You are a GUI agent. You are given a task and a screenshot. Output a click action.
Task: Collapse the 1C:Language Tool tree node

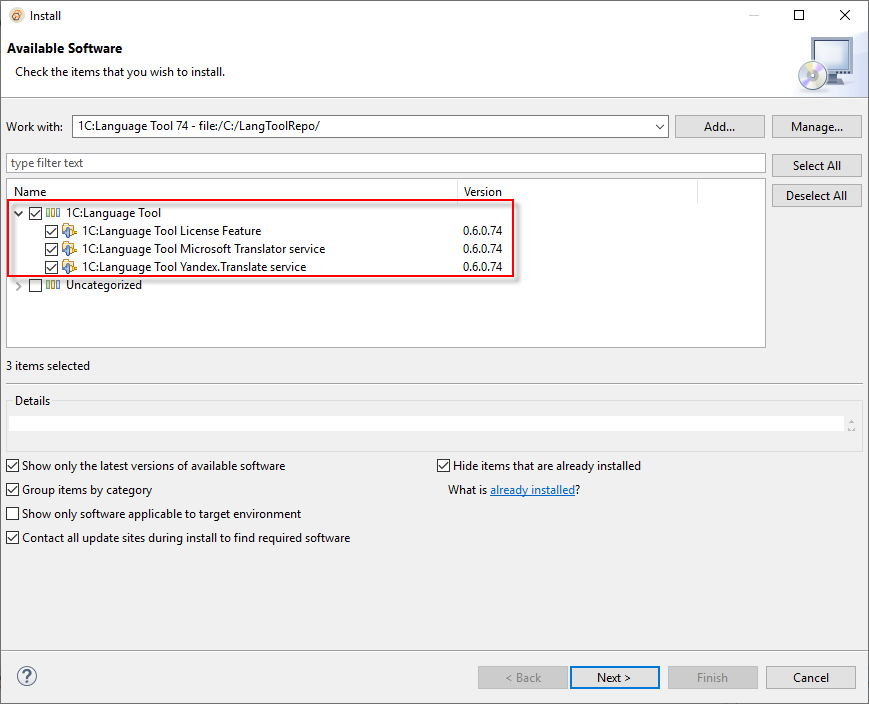[x=19, y=213]
